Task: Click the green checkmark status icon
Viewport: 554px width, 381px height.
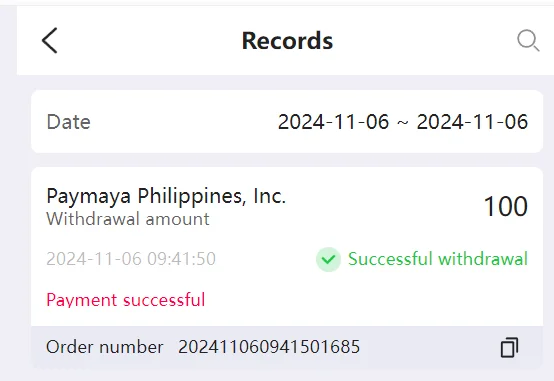Action: [328, 259]
